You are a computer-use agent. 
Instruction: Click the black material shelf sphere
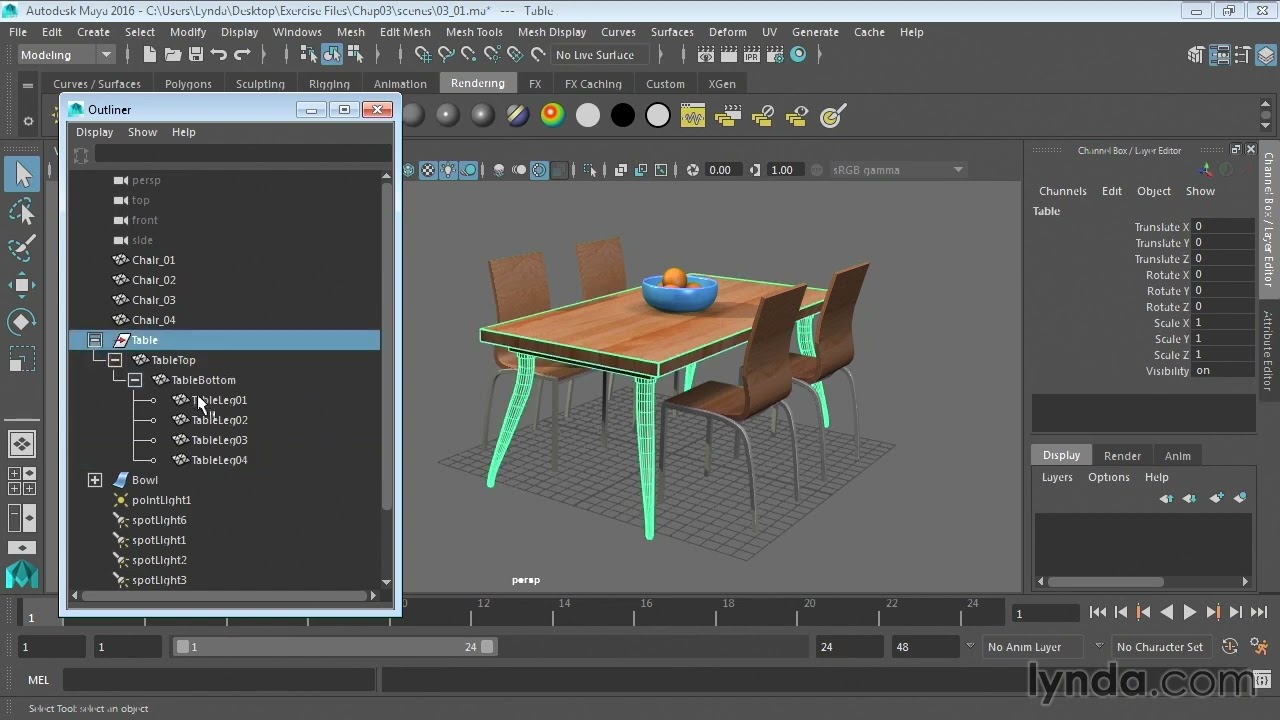(x=622, y=116)
